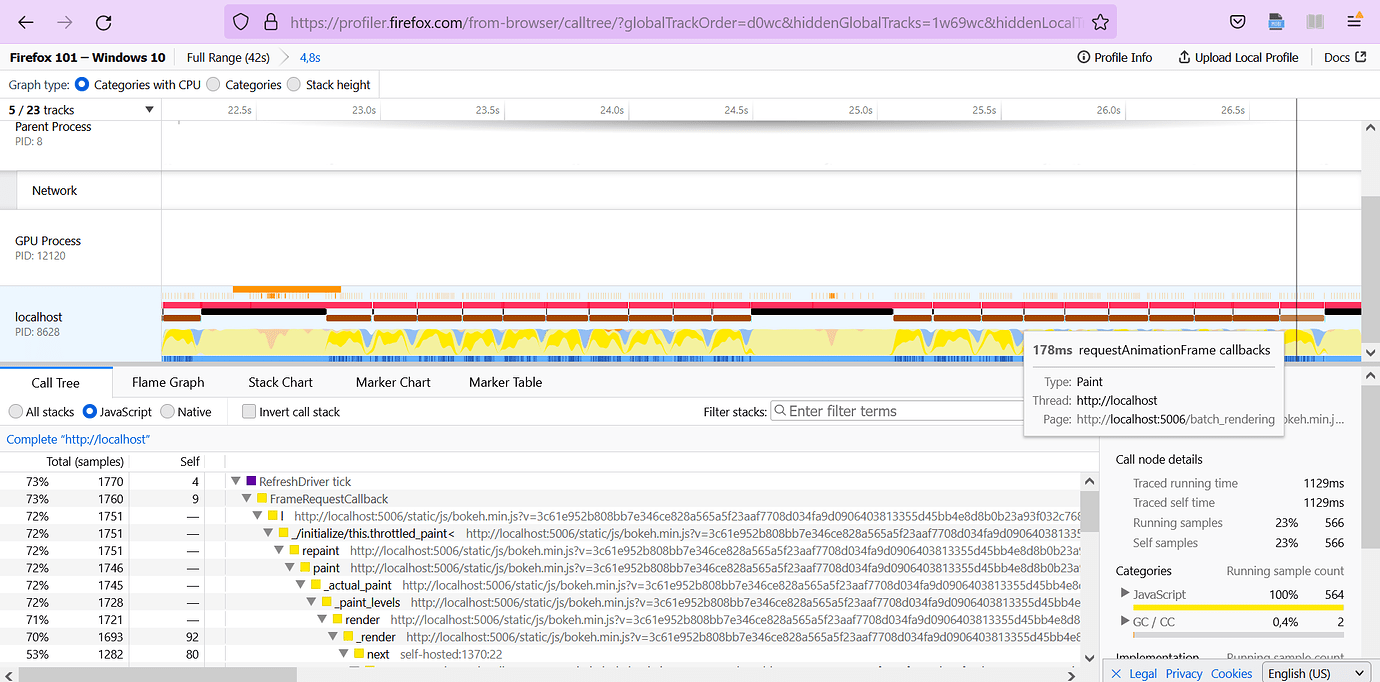Click the yellow JavaScript category bar
1380x682 pixels.
pyautogui.click(x=1238, y=607)
